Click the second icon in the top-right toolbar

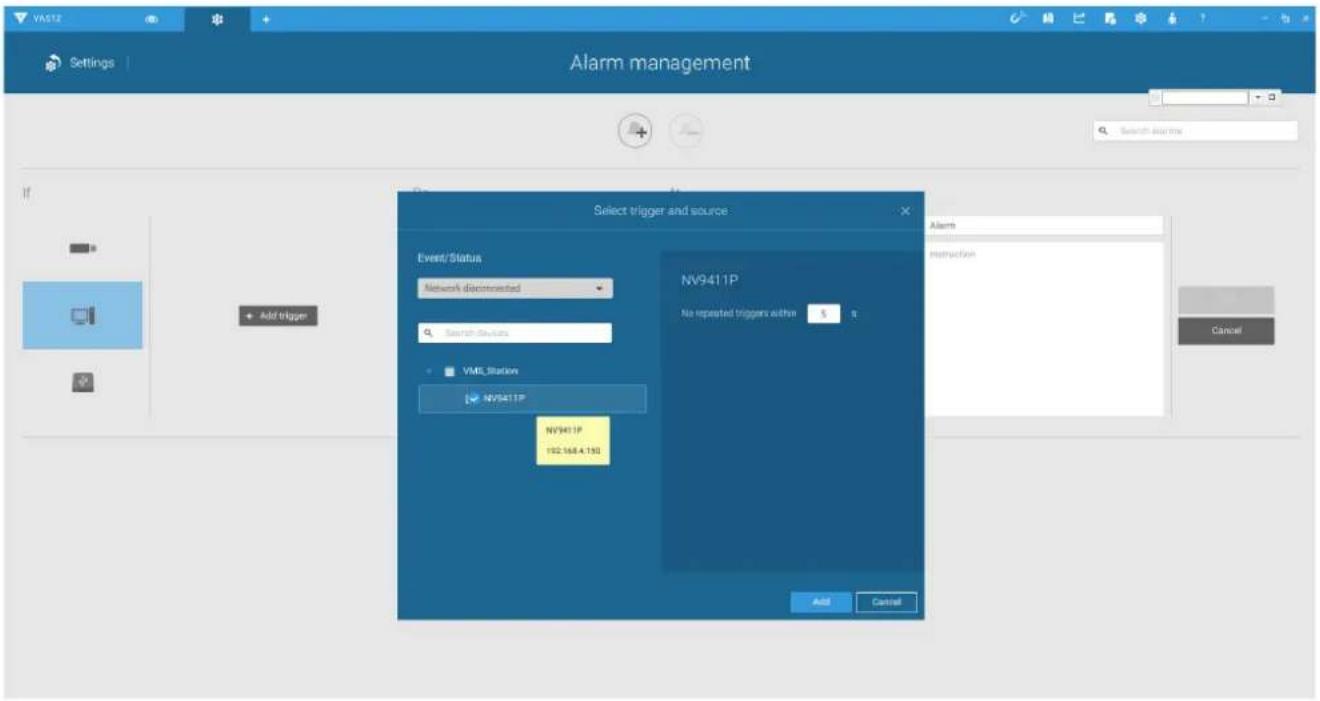pyautogui.click(x=1050, y=18)
